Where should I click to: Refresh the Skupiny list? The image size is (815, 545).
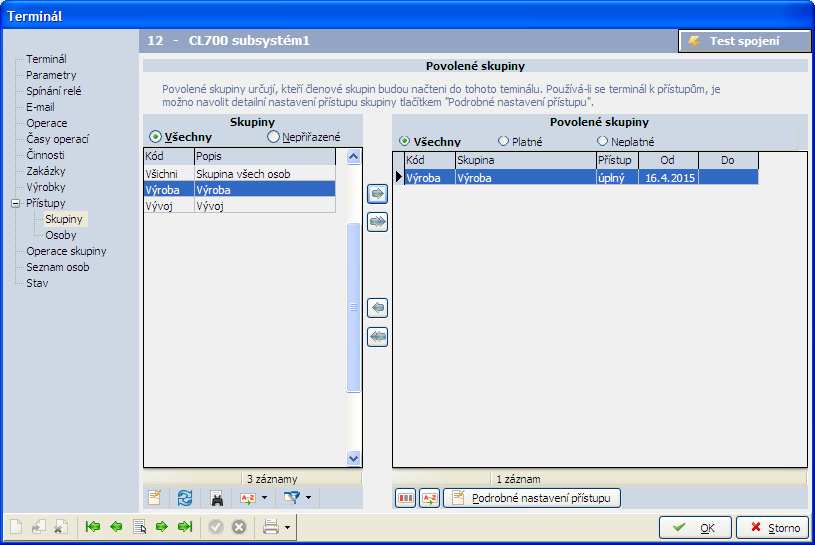[185, 498]
